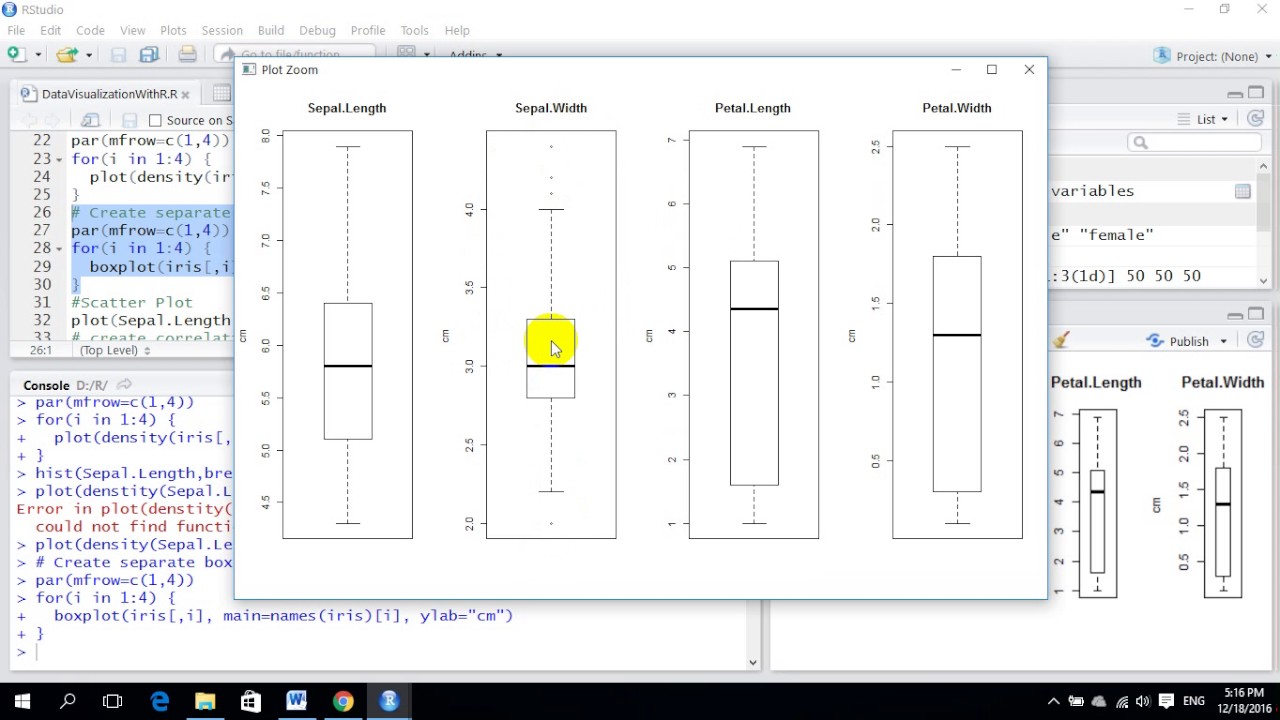
Task: Open the Session menu
Action: pos(222,30)
